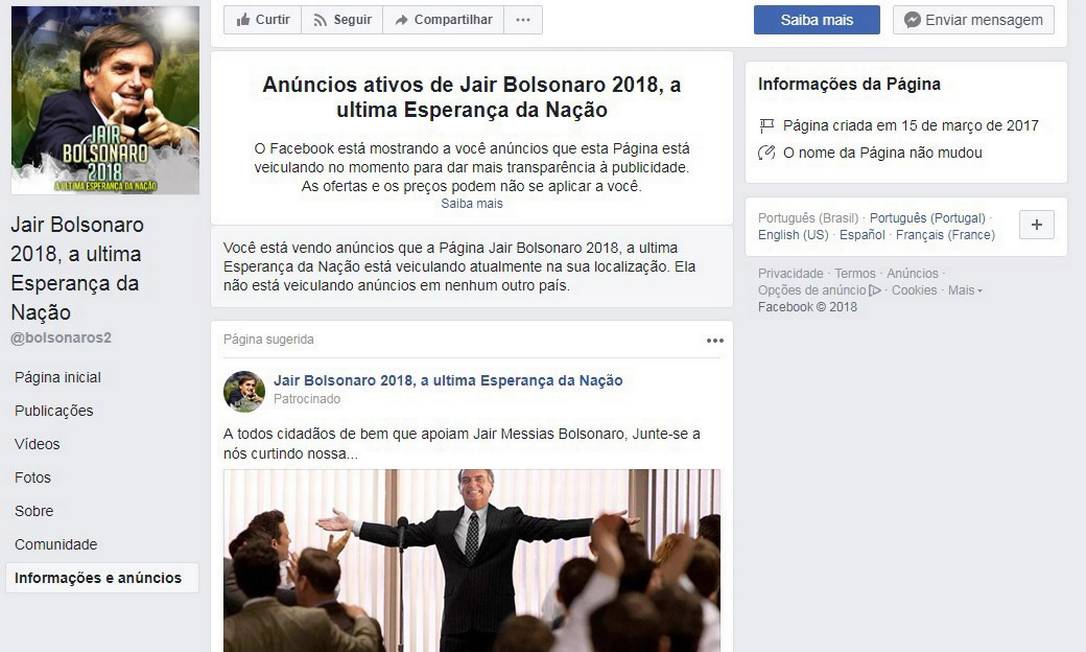
Task: Send a message with Enviar mensagem
Action: coord(974,20)
